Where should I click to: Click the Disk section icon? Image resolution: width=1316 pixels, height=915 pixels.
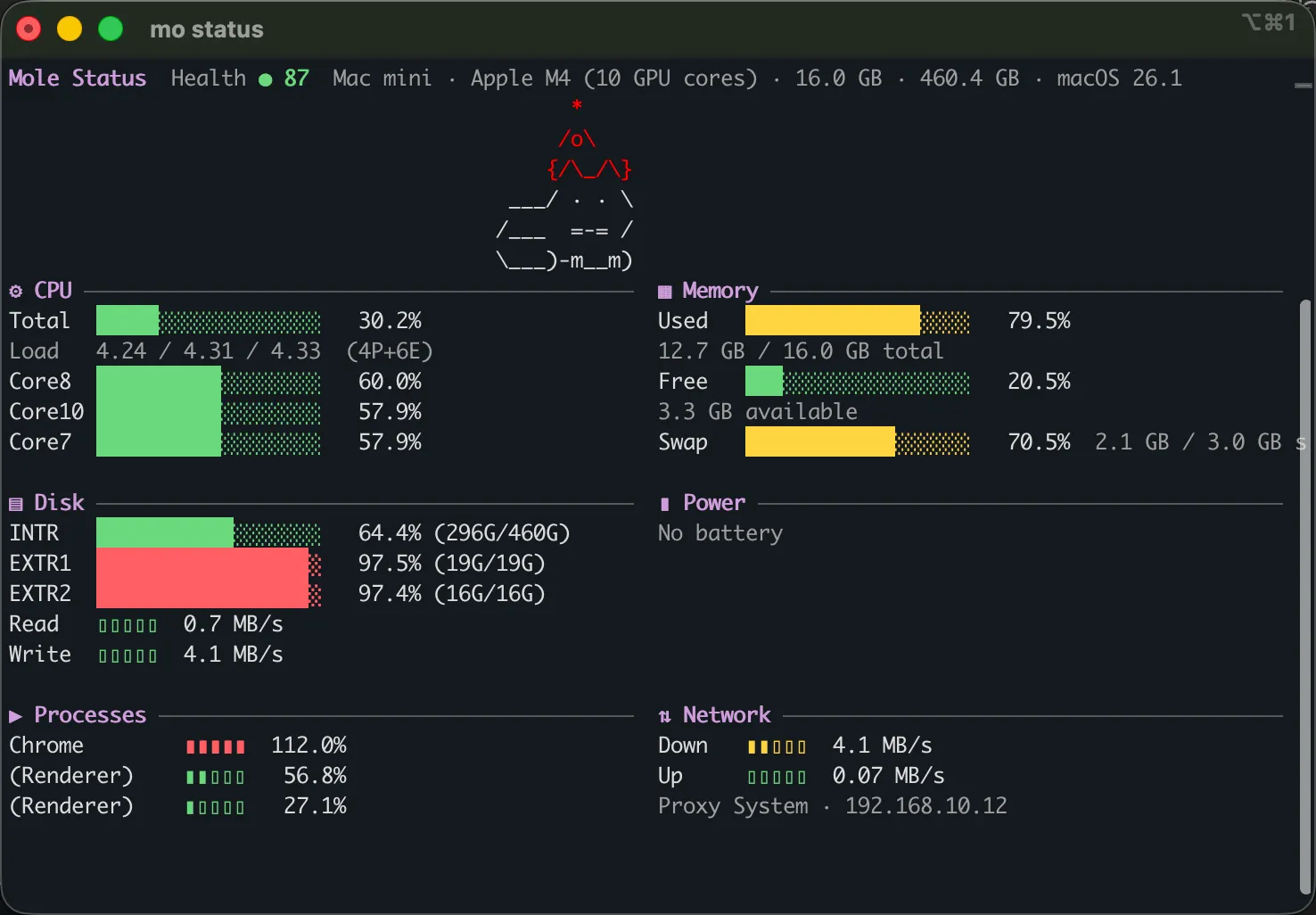(x=16, y=504)
